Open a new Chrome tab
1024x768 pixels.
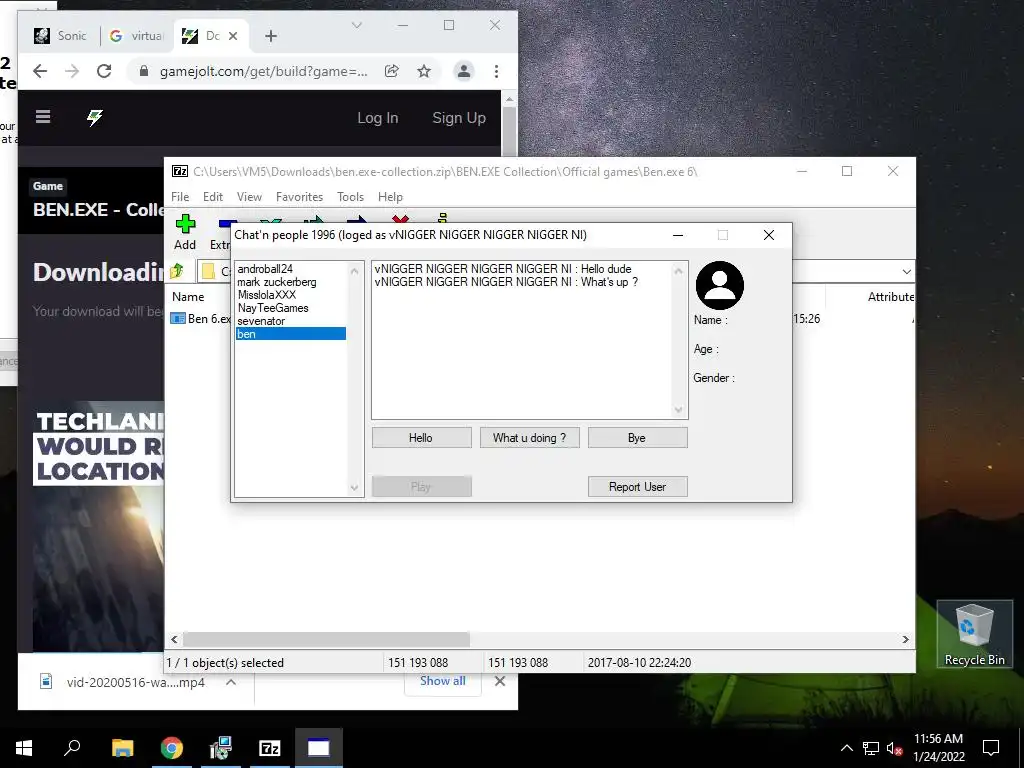271,36
